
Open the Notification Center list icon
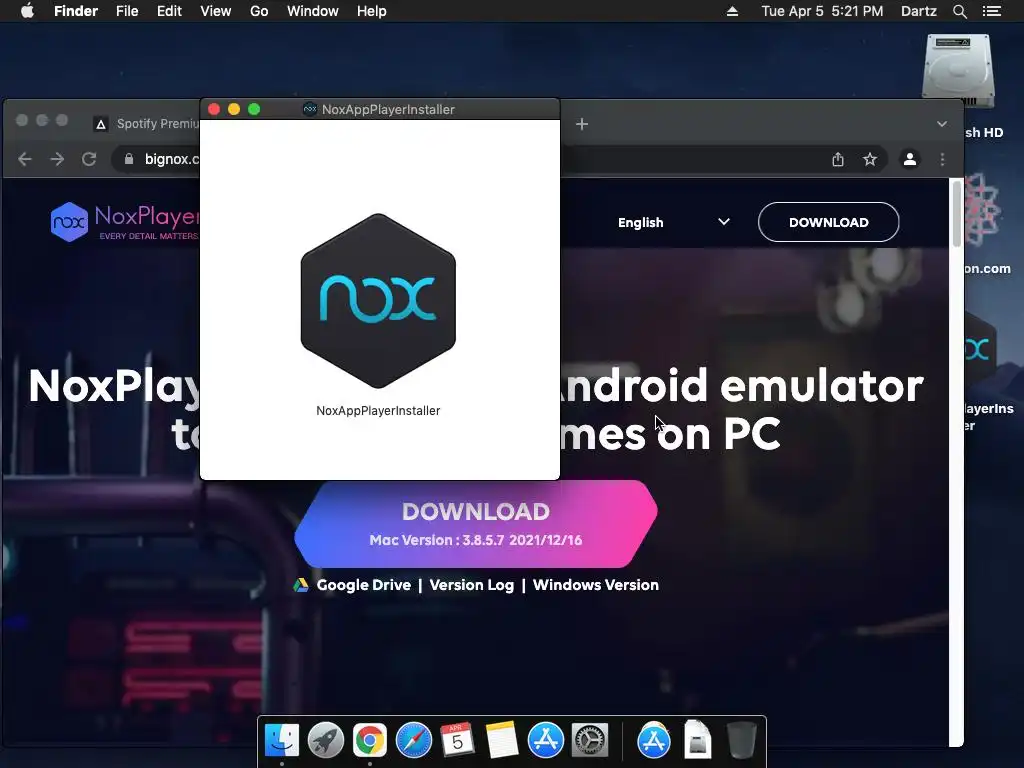tap(992, 11)
